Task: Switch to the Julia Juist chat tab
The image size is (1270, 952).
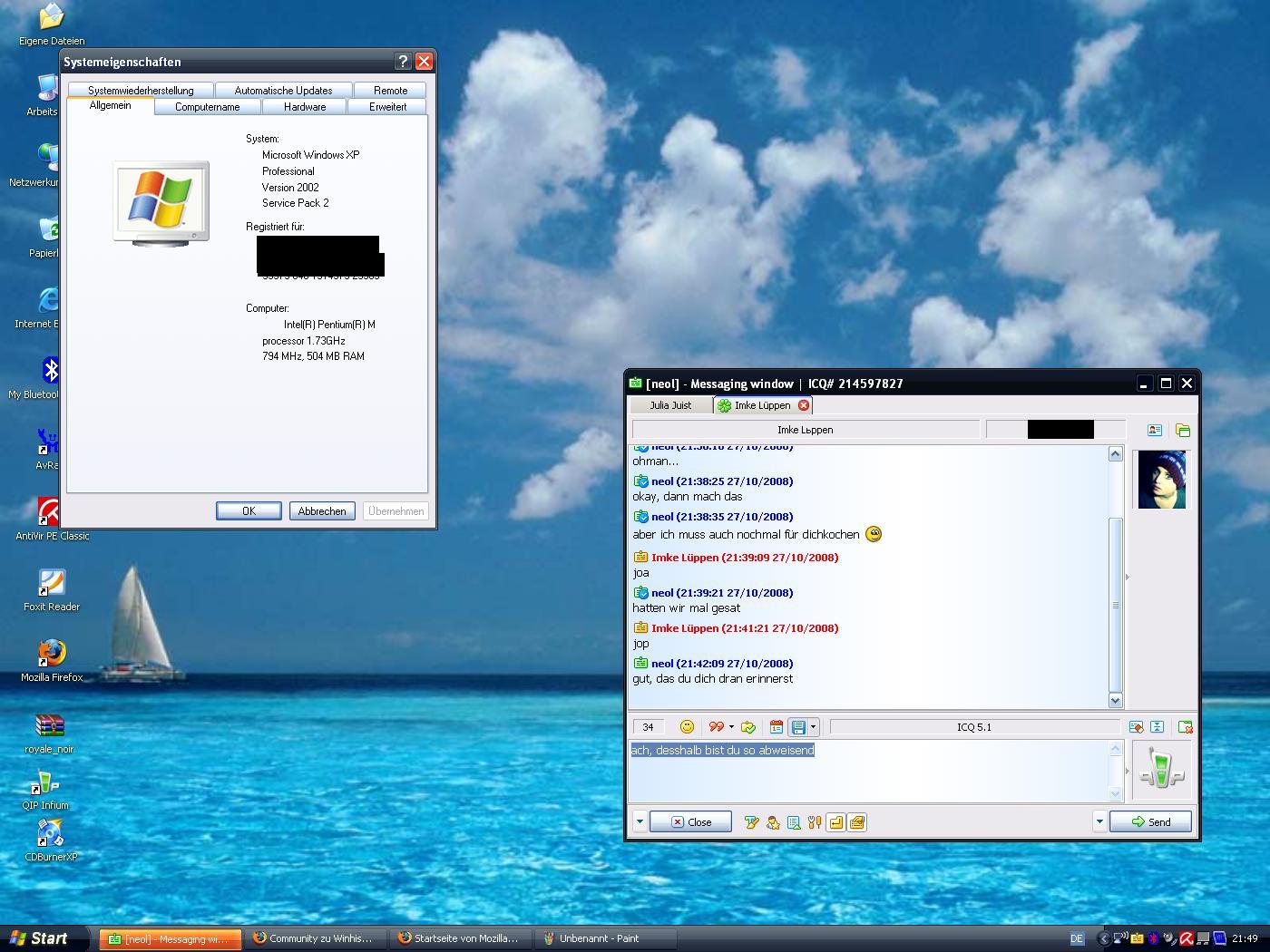Action: tap(670, 405)
